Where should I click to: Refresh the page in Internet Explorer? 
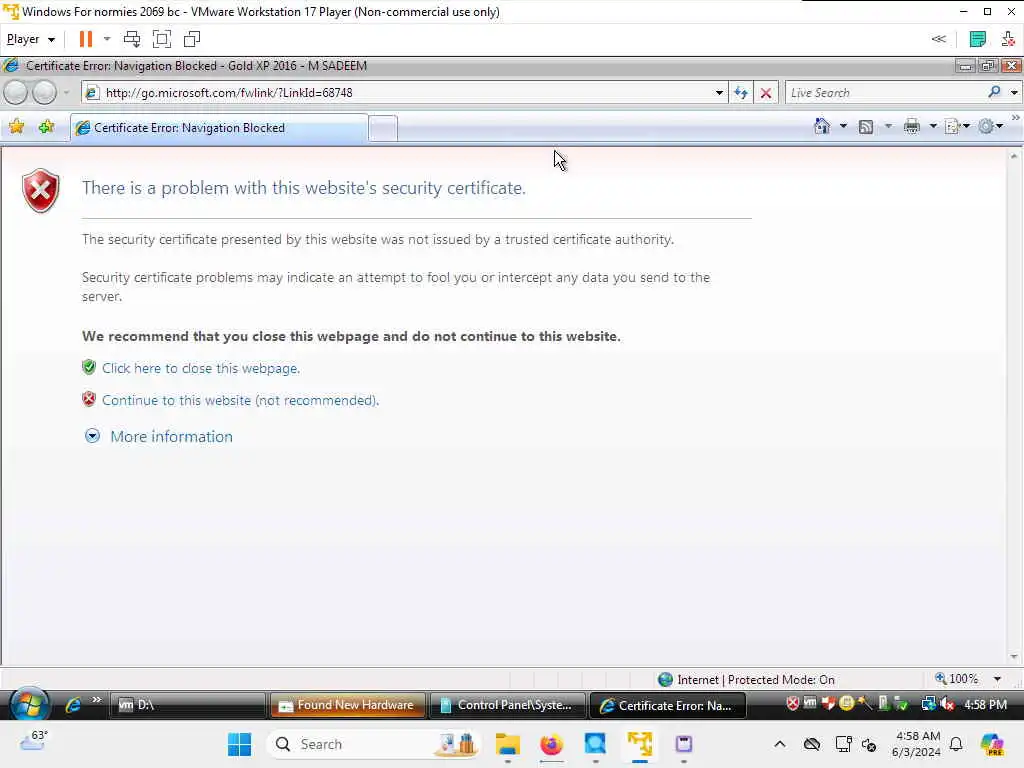741,93
